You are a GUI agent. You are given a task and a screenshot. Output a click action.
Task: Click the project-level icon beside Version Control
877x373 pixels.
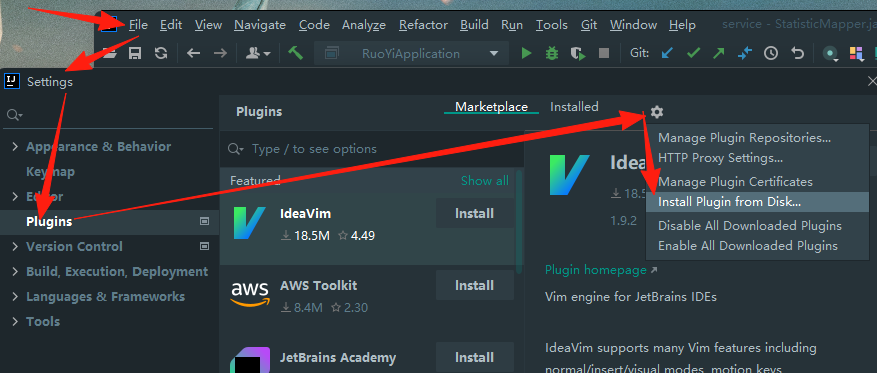tap(205, 246)
